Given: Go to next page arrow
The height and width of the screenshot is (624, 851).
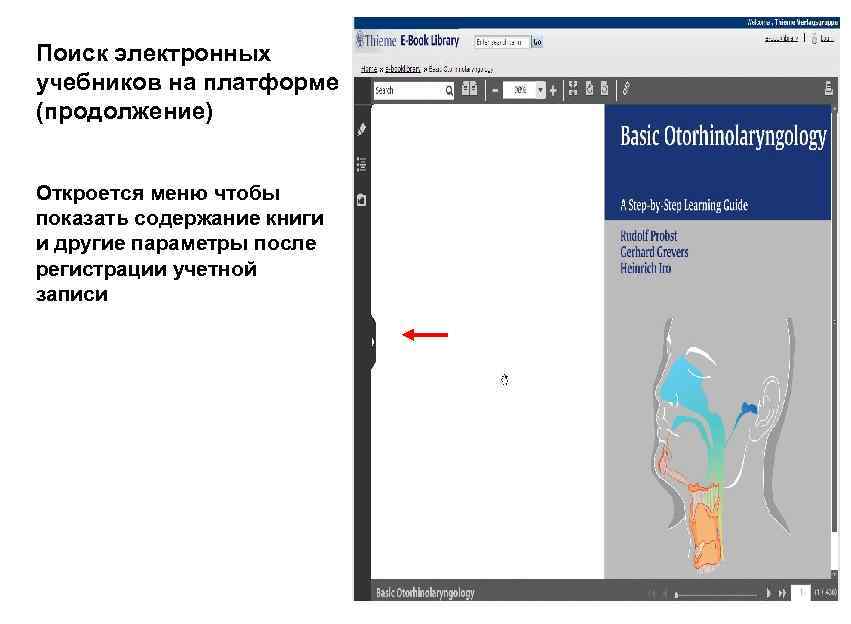Looking at the screenshot, I should 769,594.
